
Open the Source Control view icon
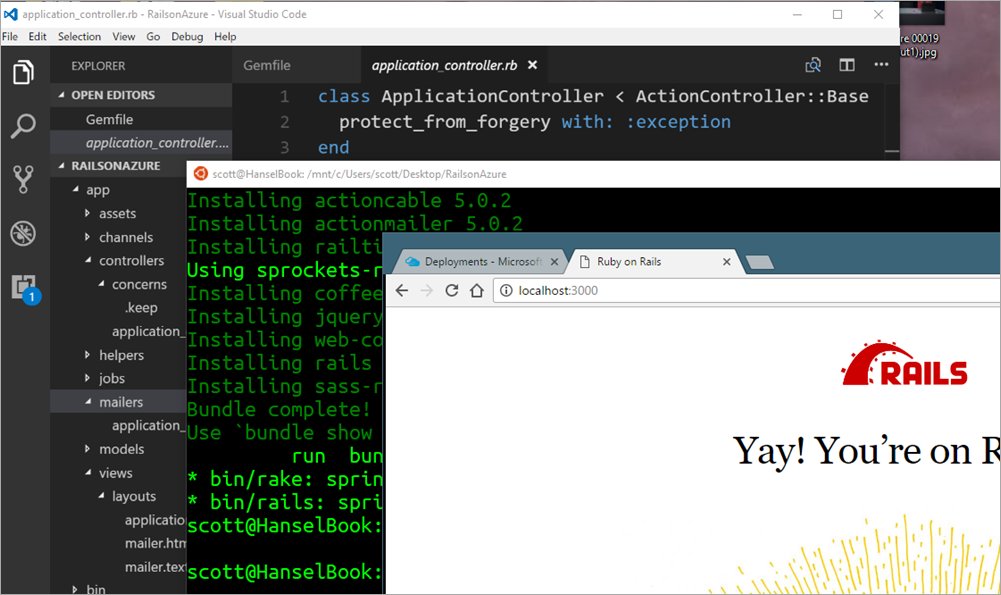click(24, 179)
